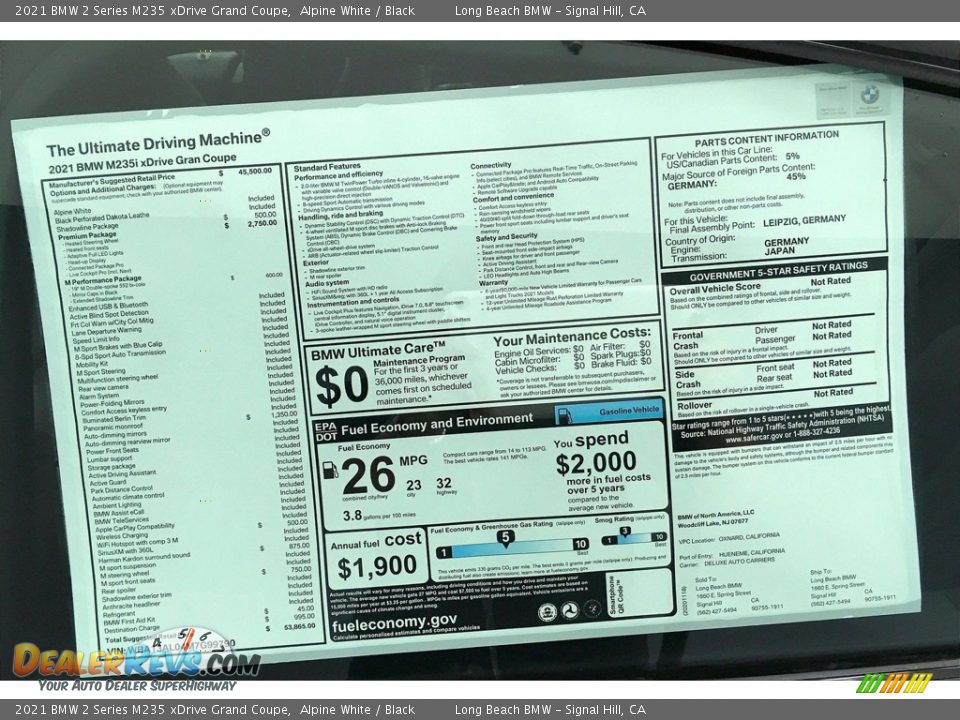This screenshot has height=720, width=960.
Task: Click the 32 highway MPG value
Action: 444,484
